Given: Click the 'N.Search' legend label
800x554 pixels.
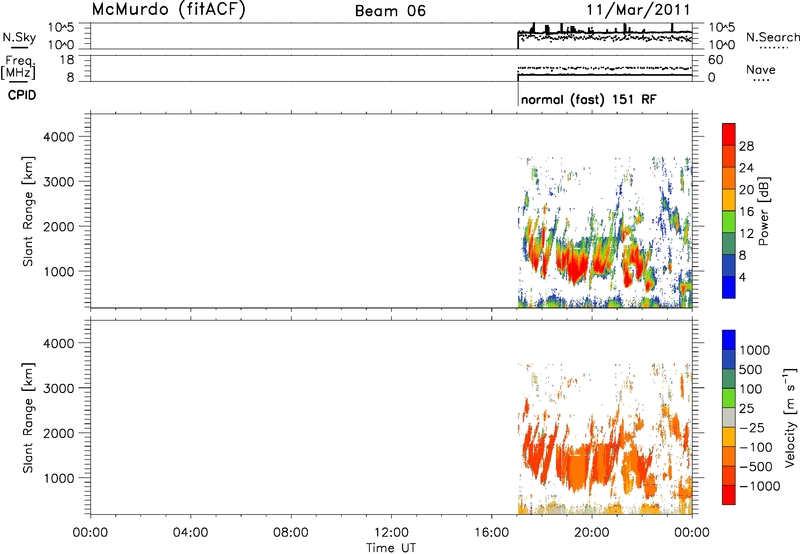Looking at the screenshot, I should (x=772, y=37).
